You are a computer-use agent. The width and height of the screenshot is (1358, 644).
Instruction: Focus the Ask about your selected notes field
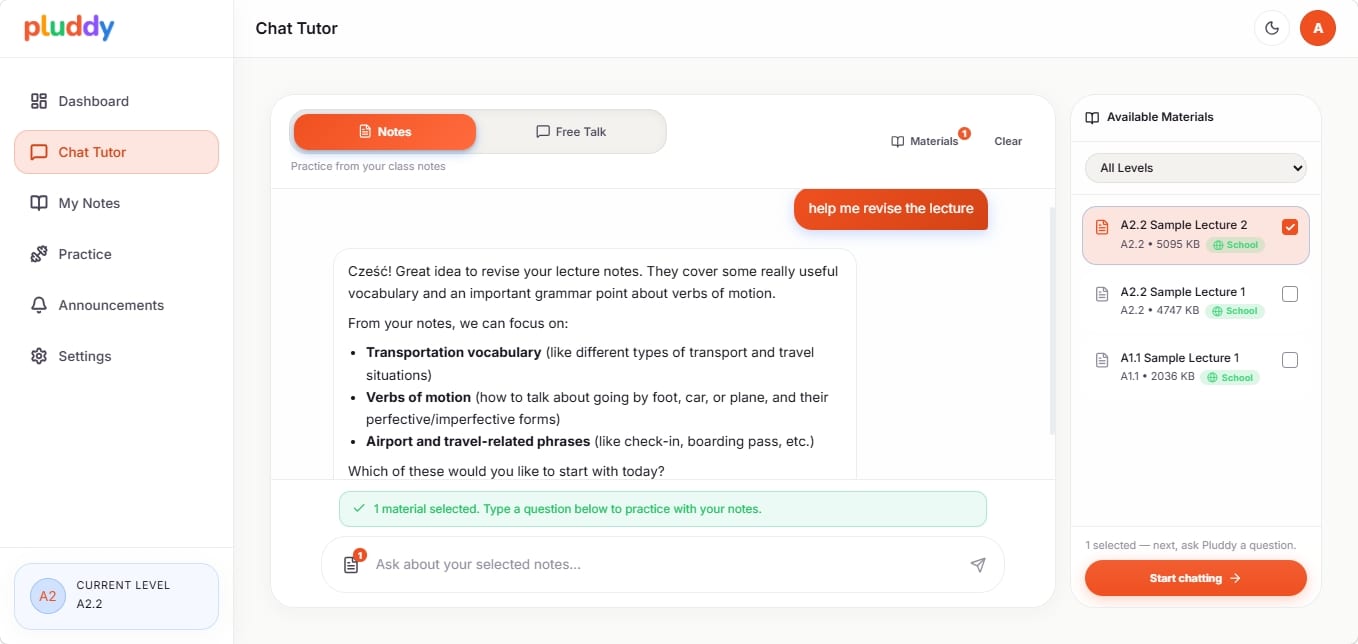(662, 565)
